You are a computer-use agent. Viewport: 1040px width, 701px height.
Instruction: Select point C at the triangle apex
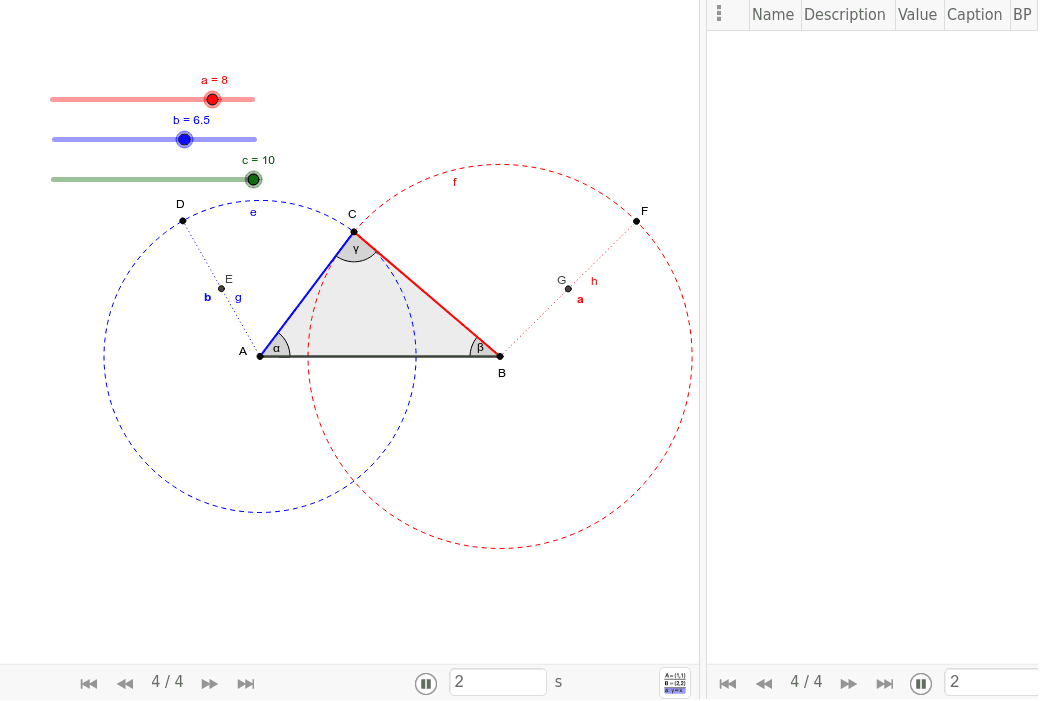click(354, 232)
